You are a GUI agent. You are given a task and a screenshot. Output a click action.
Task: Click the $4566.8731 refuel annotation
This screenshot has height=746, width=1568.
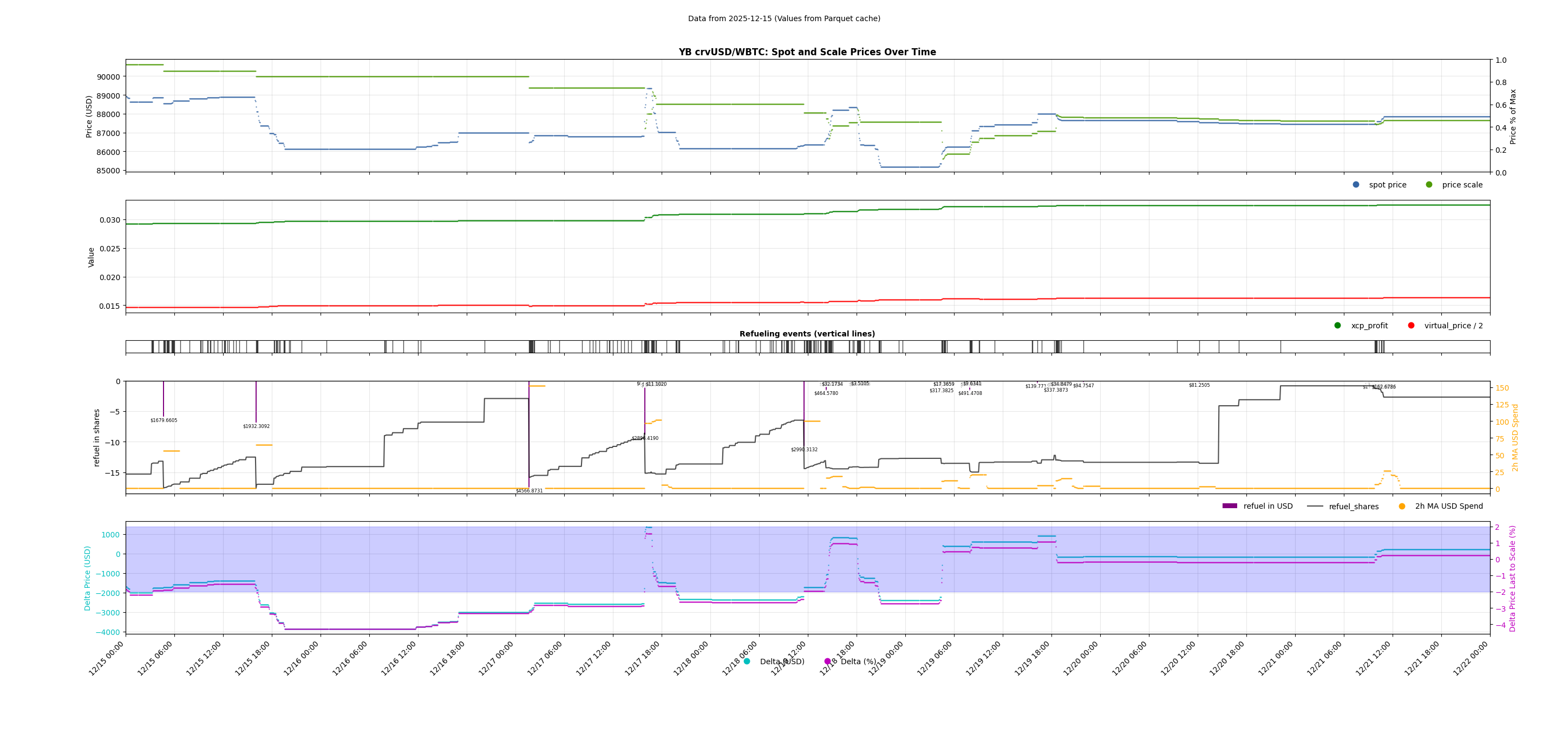529,491
